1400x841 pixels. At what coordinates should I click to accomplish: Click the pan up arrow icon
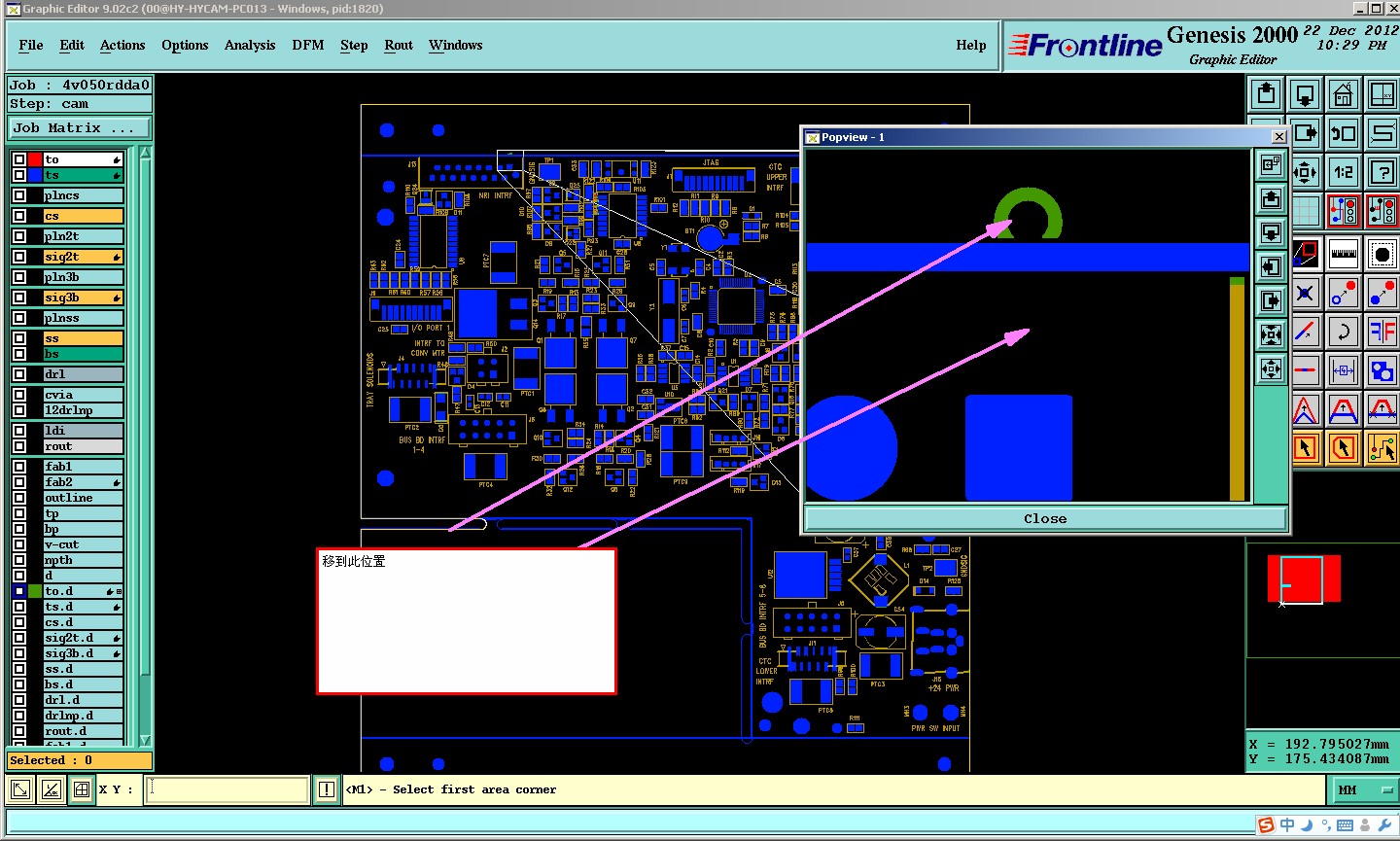[x=1266, y=94]
